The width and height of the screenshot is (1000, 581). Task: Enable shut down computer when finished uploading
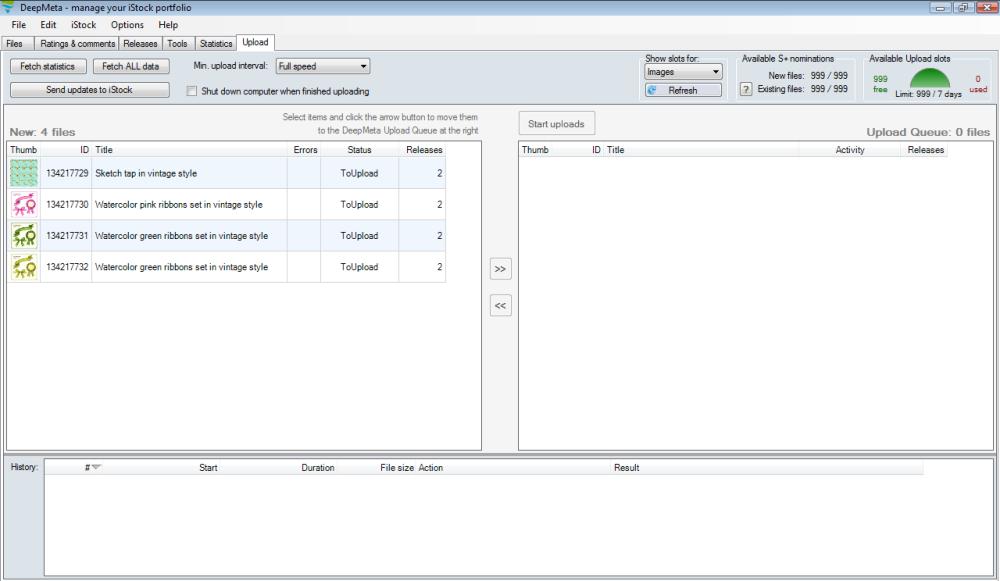[x=191, y=91]
